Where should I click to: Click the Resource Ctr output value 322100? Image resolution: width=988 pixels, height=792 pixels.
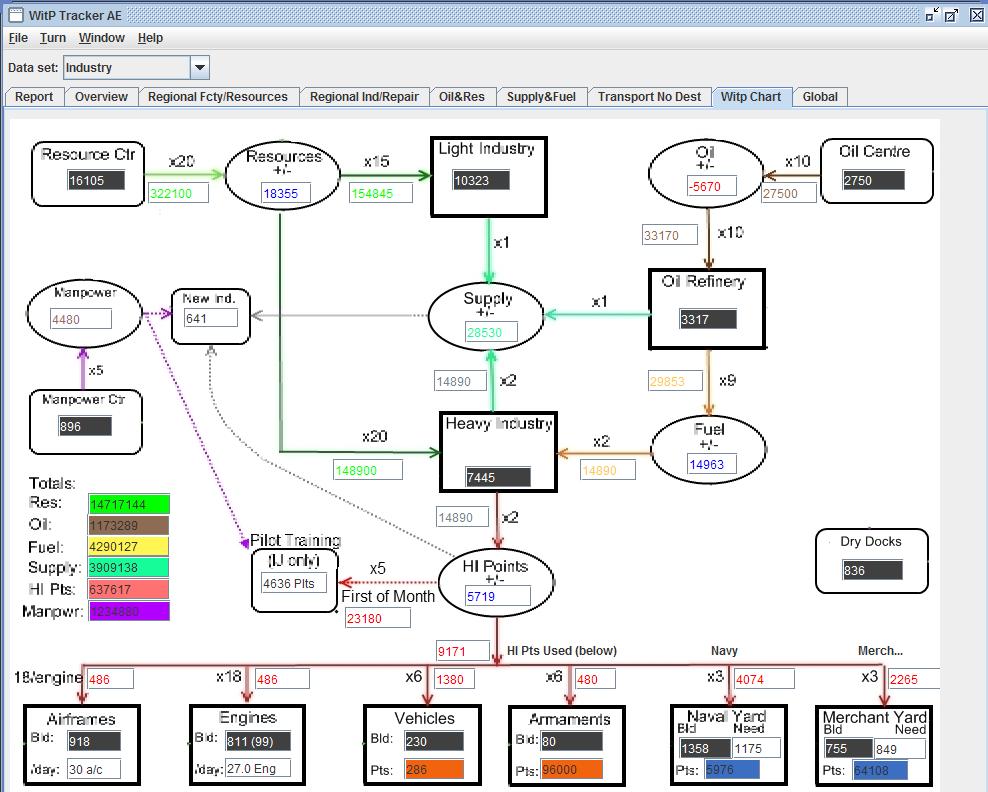[178, 193]
